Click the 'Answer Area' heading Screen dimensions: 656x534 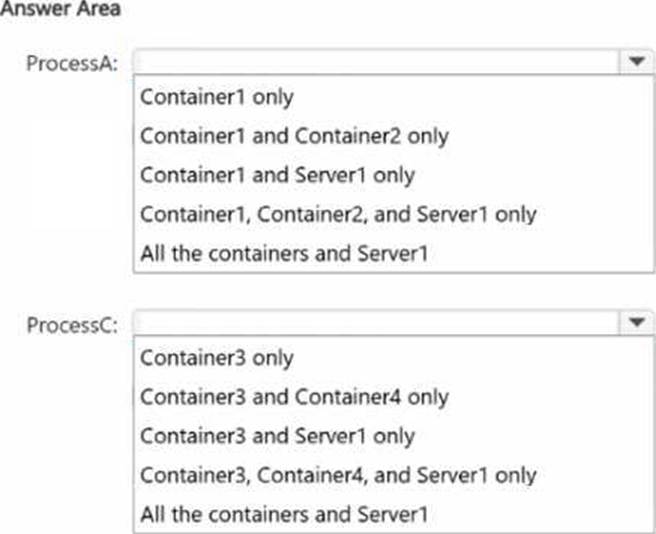pyautogui.click(x=46, y=10)
